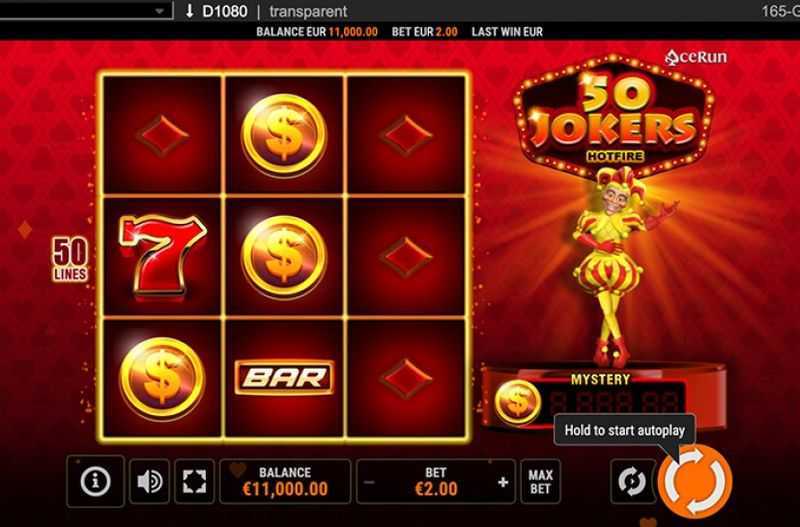800x527 pixels.
Task: Decrease the bet with minus
Action: tap(370, 482)
